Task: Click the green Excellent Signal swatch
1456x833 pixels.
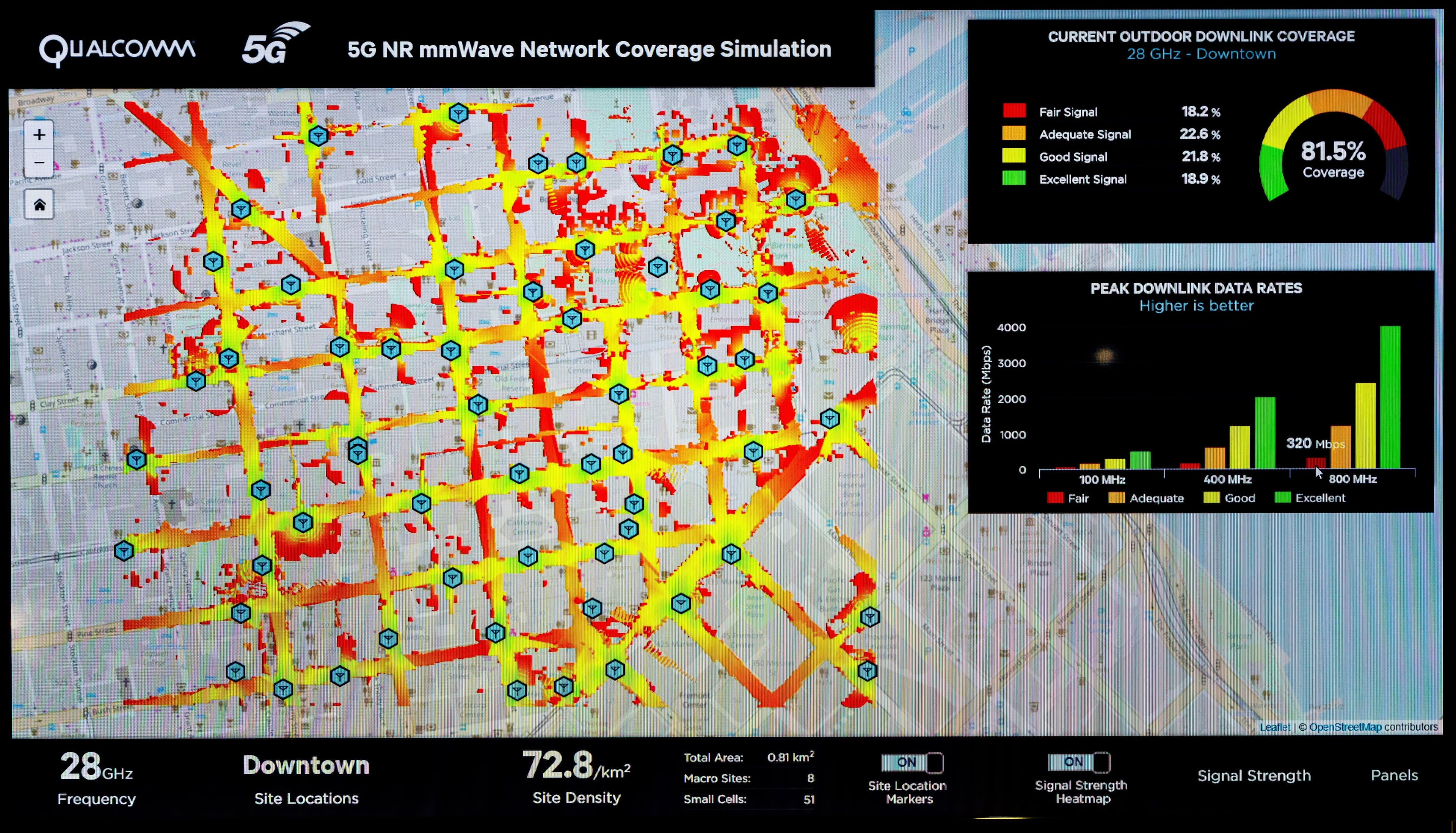Action: click(1014, 178)
